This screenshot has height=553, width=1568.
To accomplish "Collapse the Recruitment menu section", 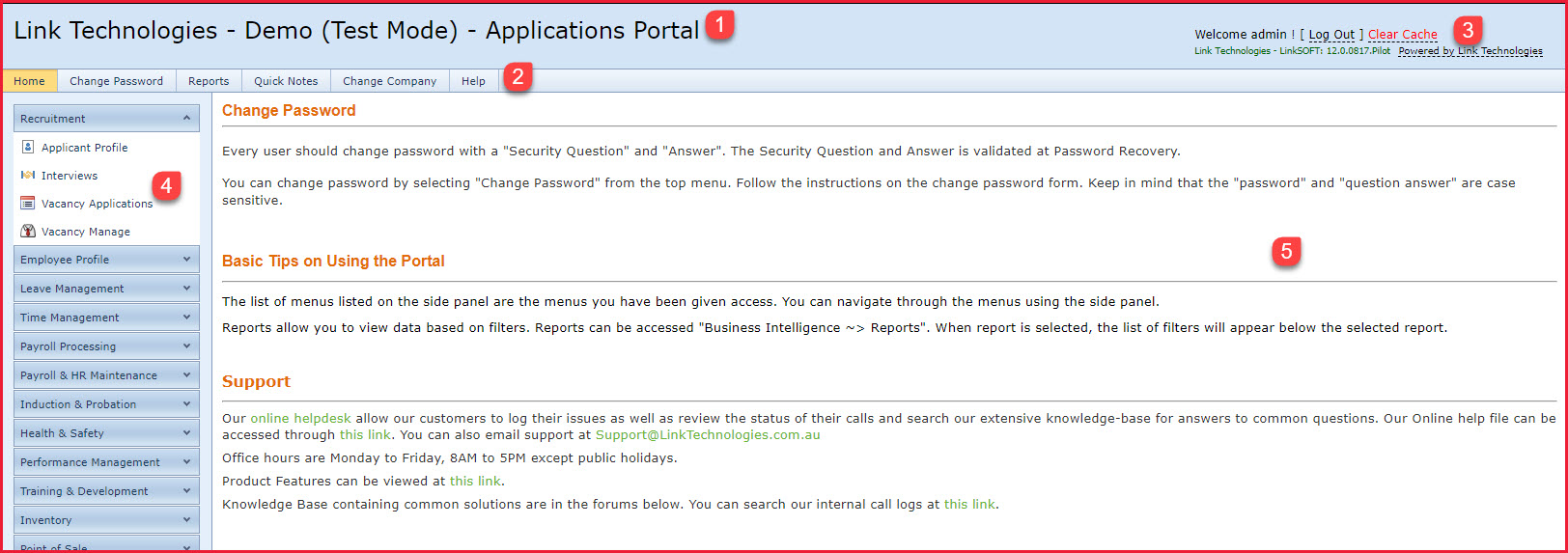I will [x=186, y=119].
